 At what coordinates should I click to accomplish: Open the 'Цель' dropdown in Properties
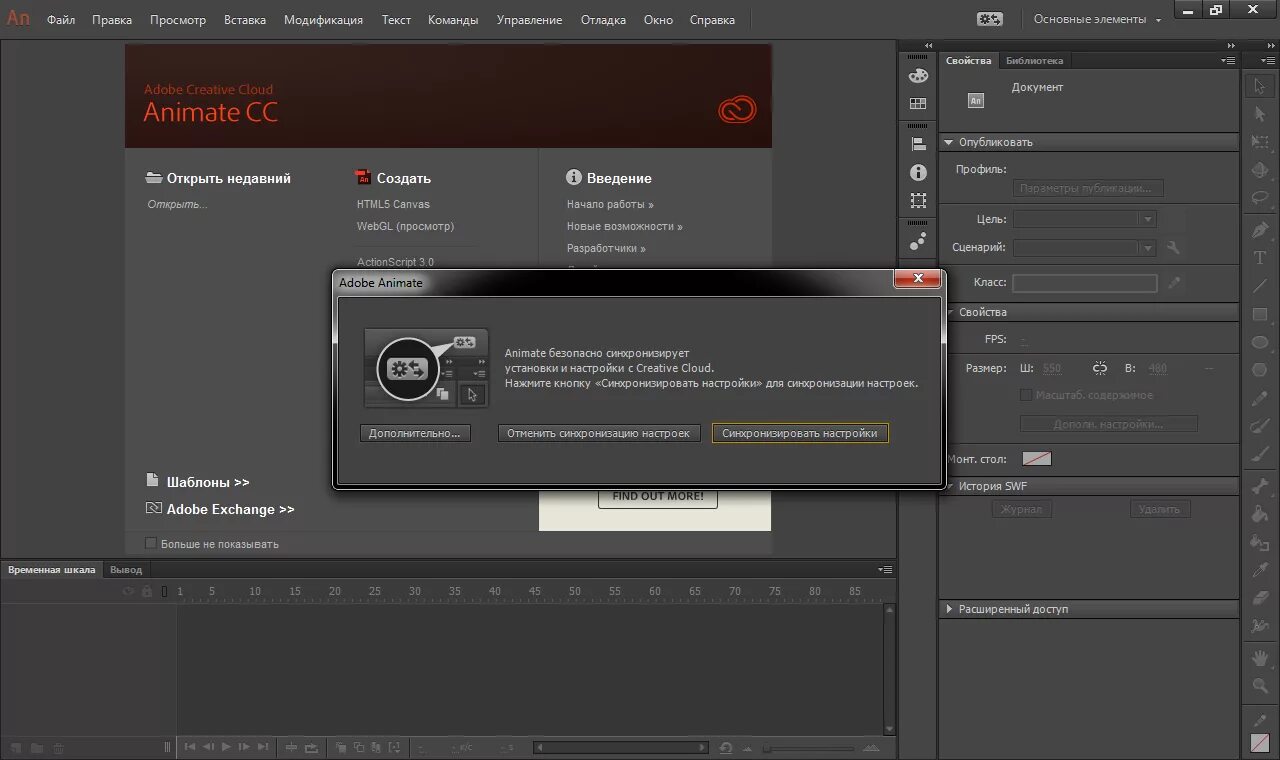[1148, 218]
